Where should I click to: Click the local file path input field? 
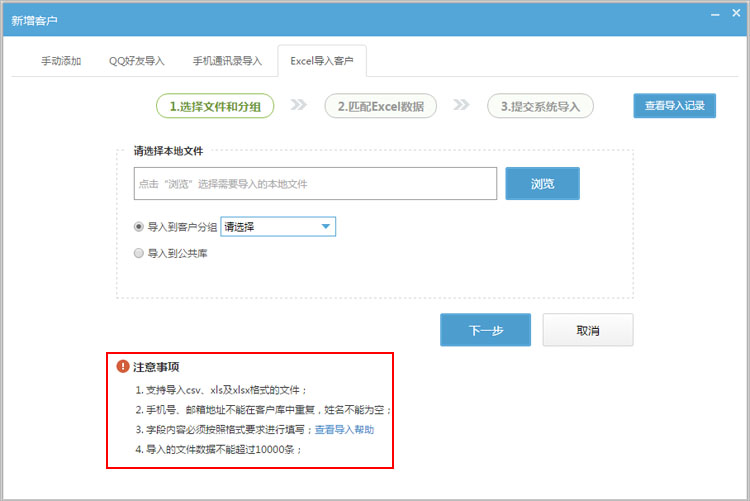[315, 183]
